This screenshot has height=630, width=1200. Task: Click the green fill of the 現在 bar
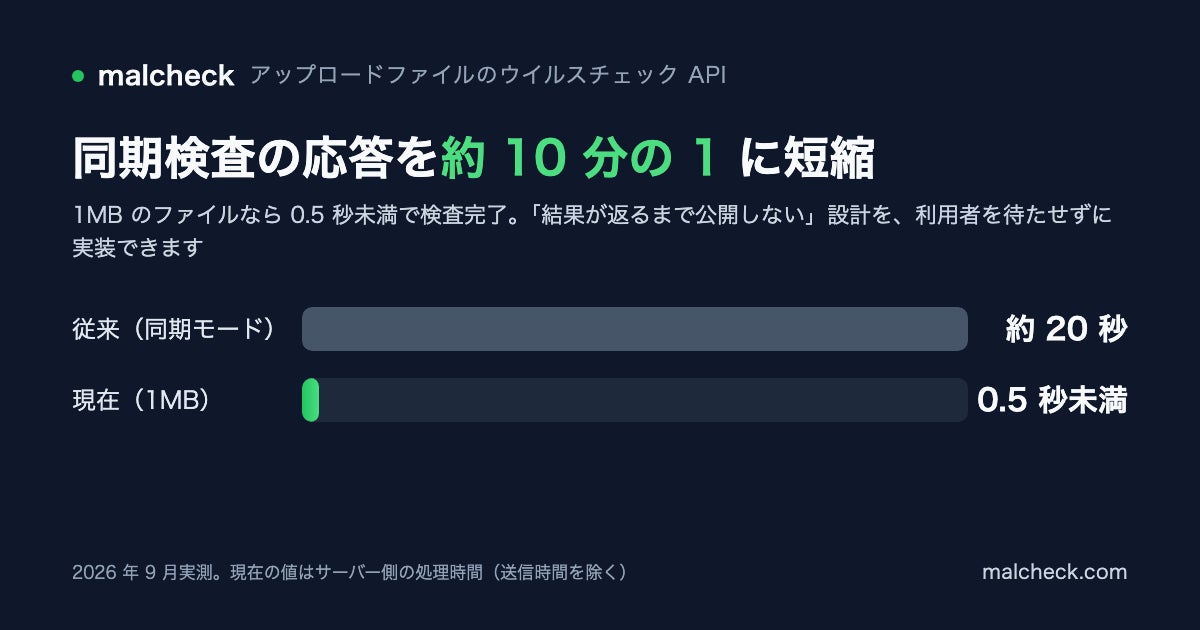[310, 400]
